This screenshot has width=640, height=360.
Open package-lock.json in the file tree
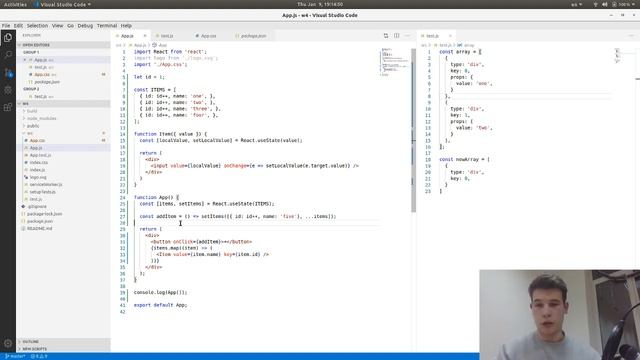tap(63, 214)
